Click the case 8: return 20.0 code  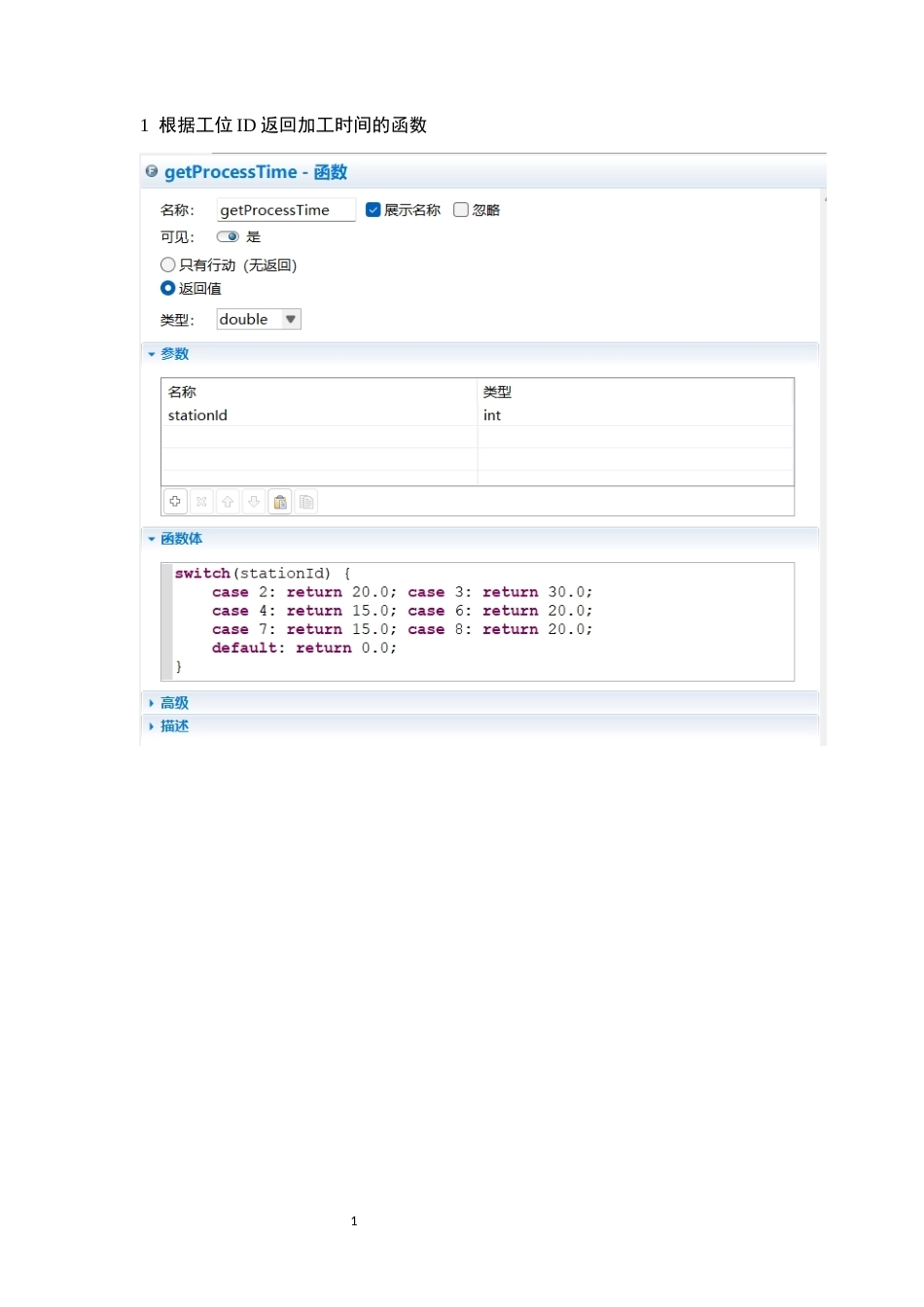pyautogui.click(x=501, y=629)
